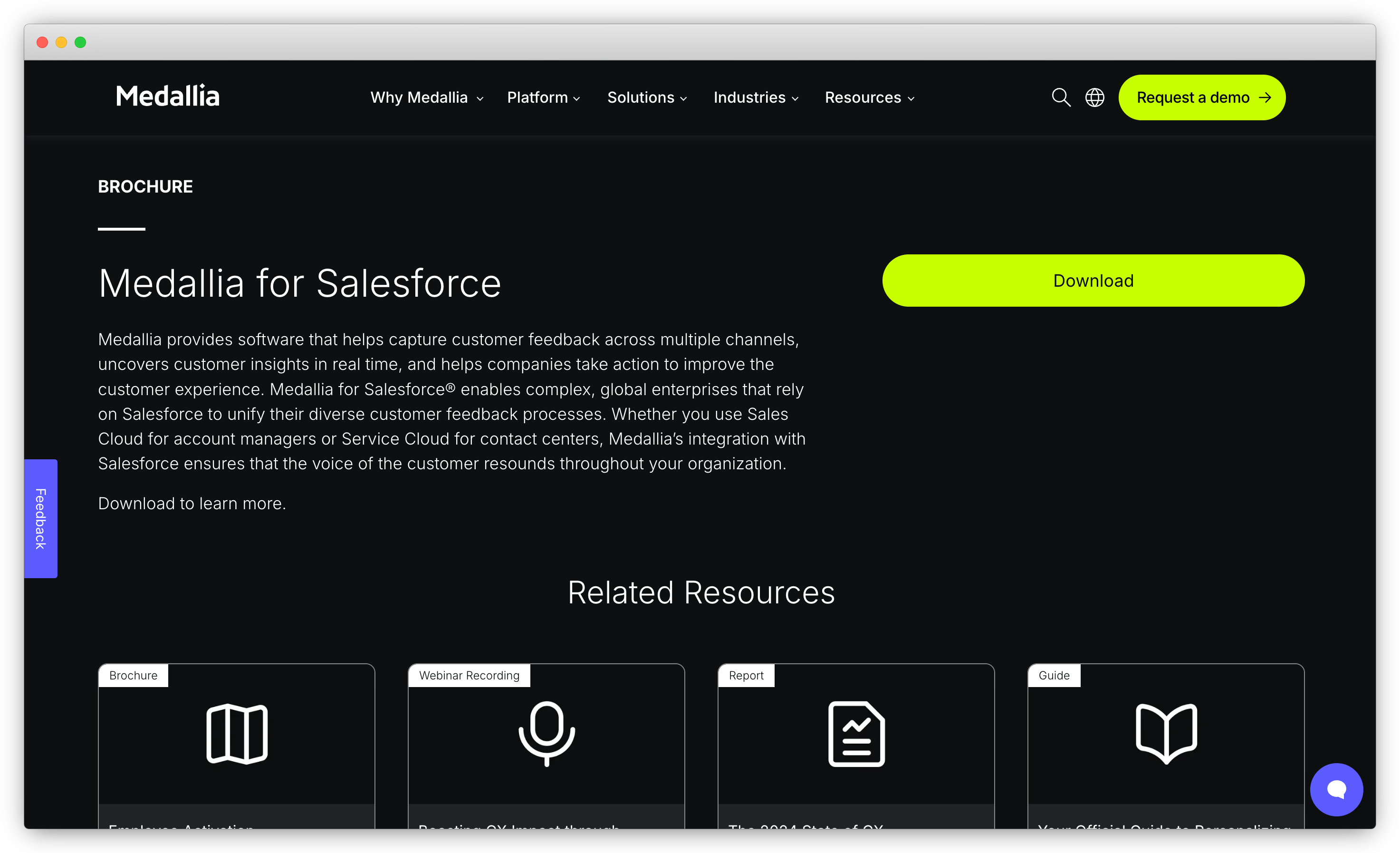Viewport: 1400px width, 853px height.
Task: Click the report document icon on the Report card
Action: [856, 734]
